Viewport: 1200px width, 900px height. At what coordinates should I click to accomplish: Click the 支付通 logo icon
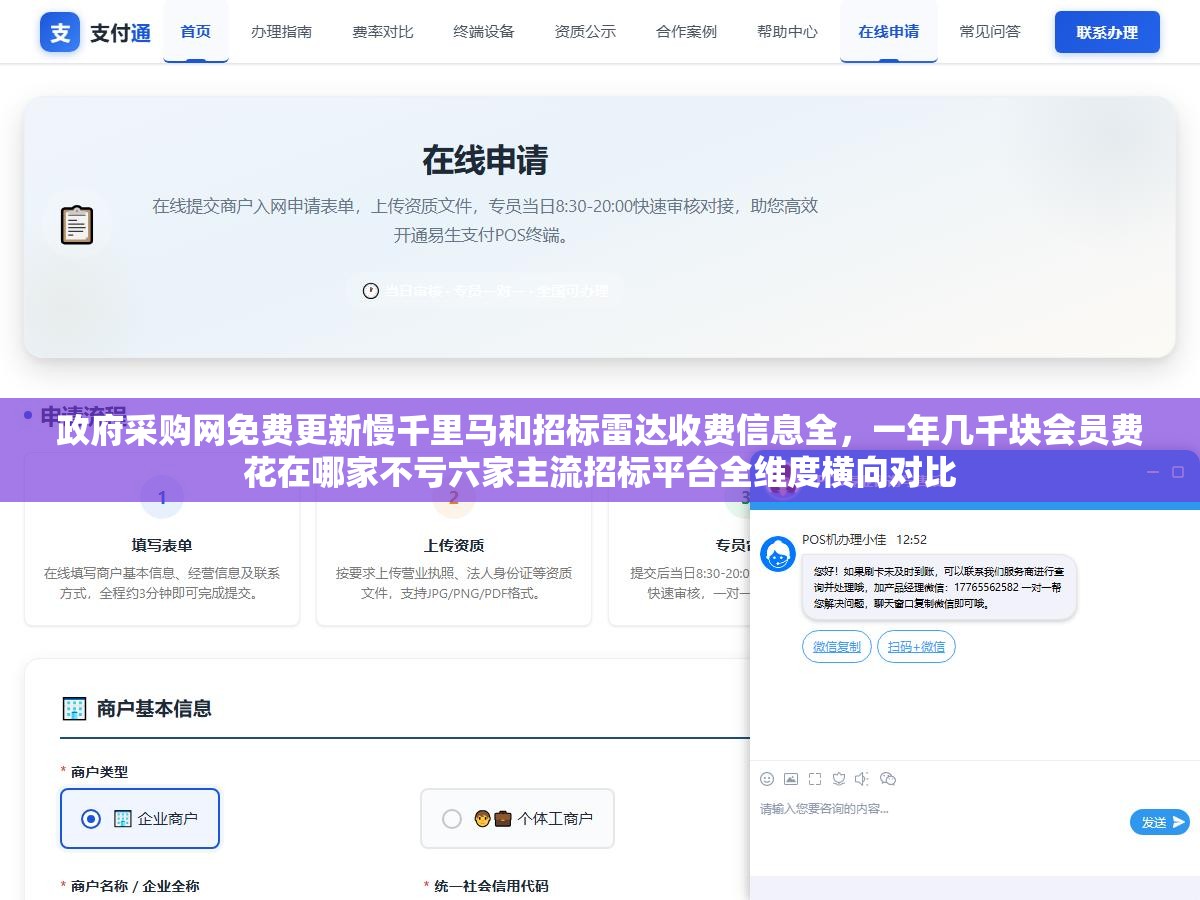[60, 32]
